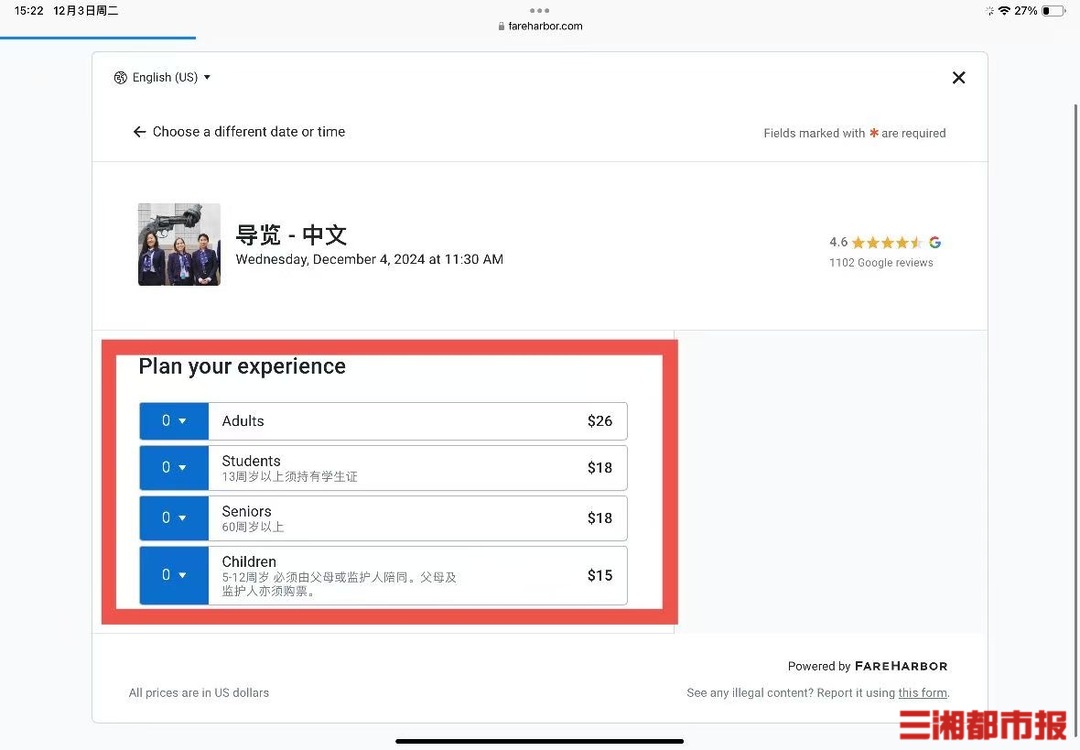1080x750 pixels.
Task: Click the Google logo beside rating
Action: click(935, 242)
